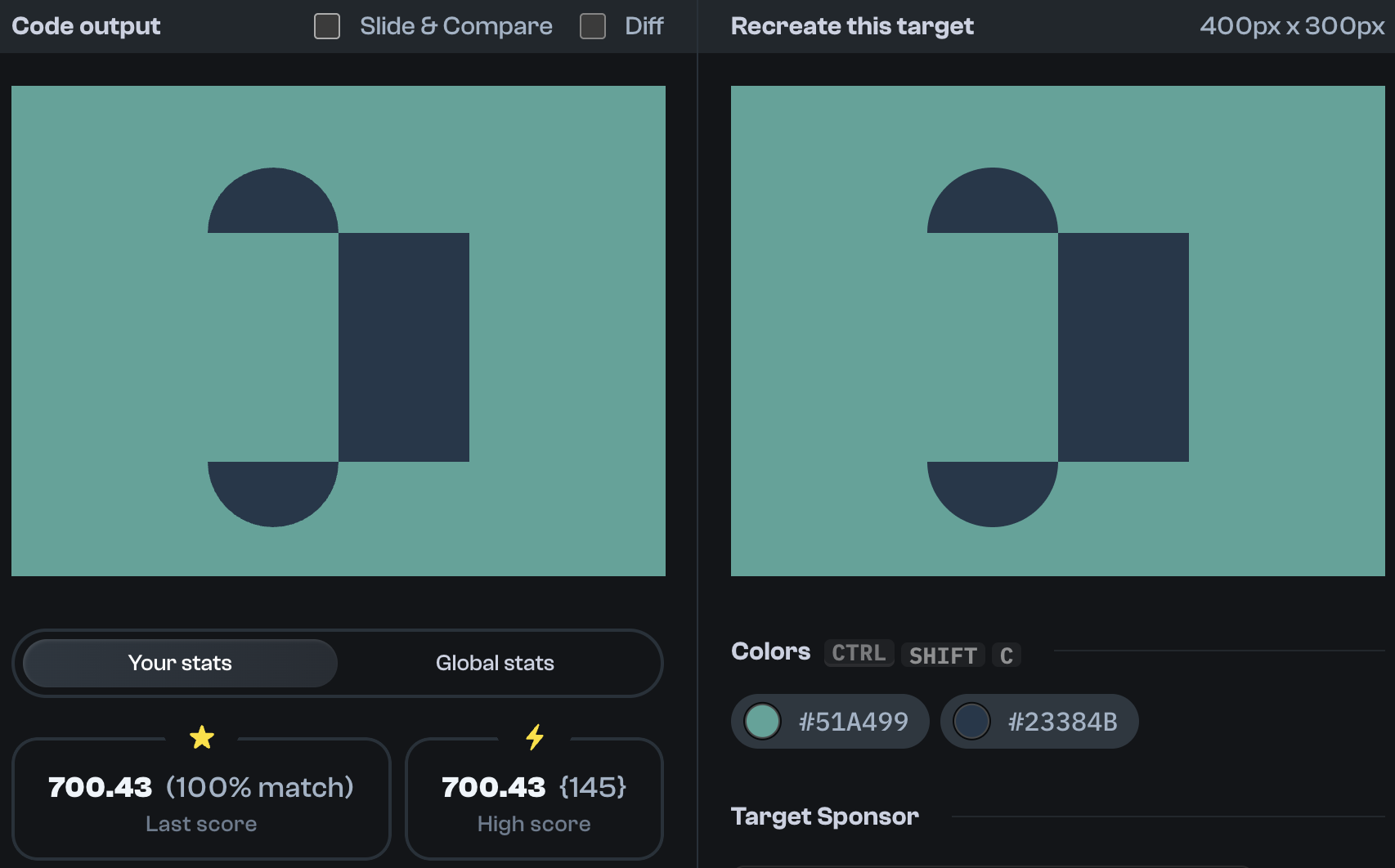Select the Your stats tab
Image resolution: width=1395 pixels, height=868 pixels.
[179, 663]
